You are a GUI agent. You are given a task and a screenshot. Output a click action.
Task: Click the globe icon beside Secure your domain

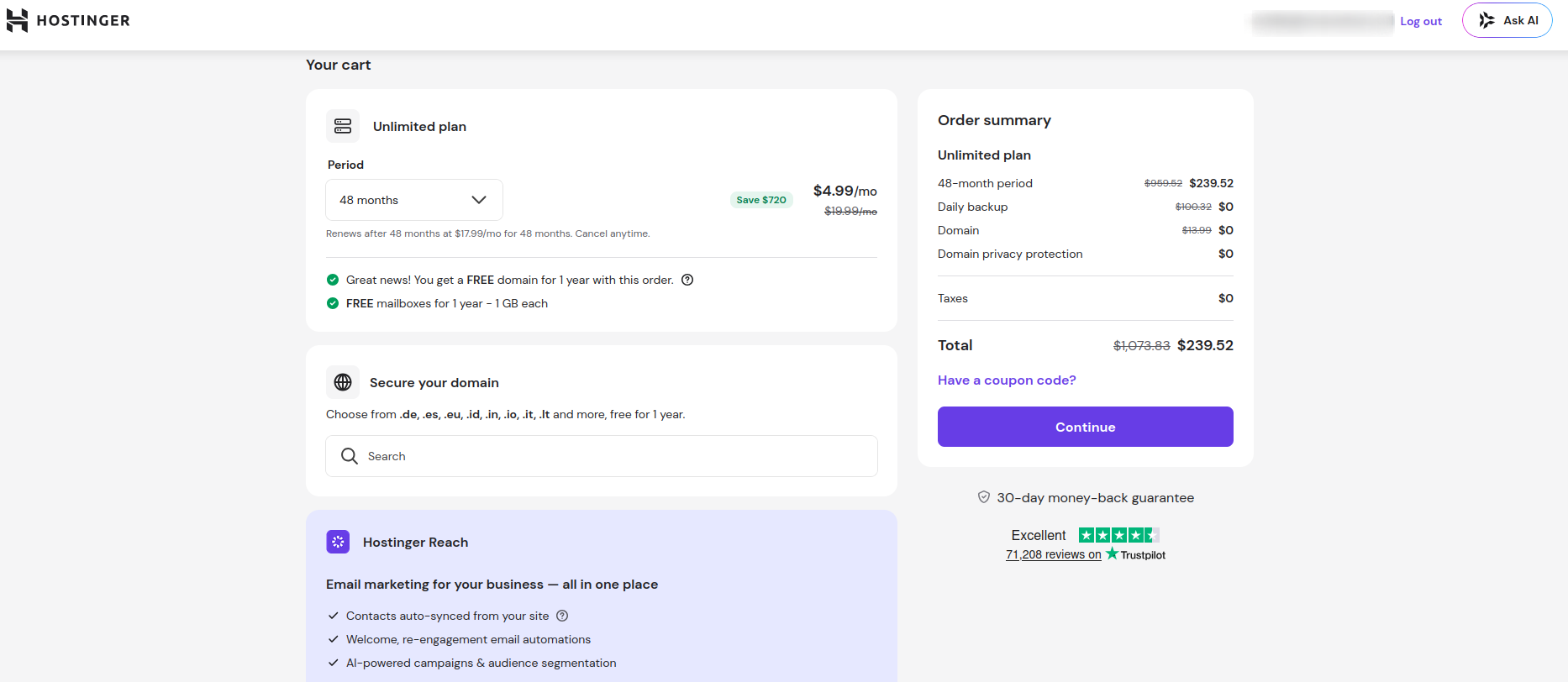pos(343,382)
